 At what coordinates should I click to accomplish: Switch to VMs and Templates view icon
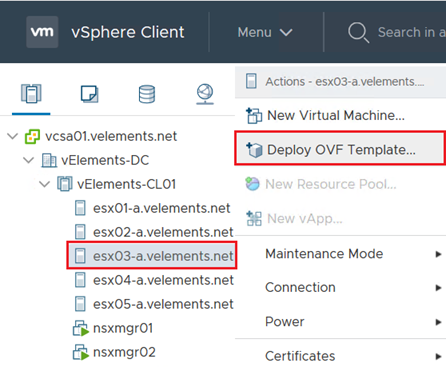click(x=90, y=94)
